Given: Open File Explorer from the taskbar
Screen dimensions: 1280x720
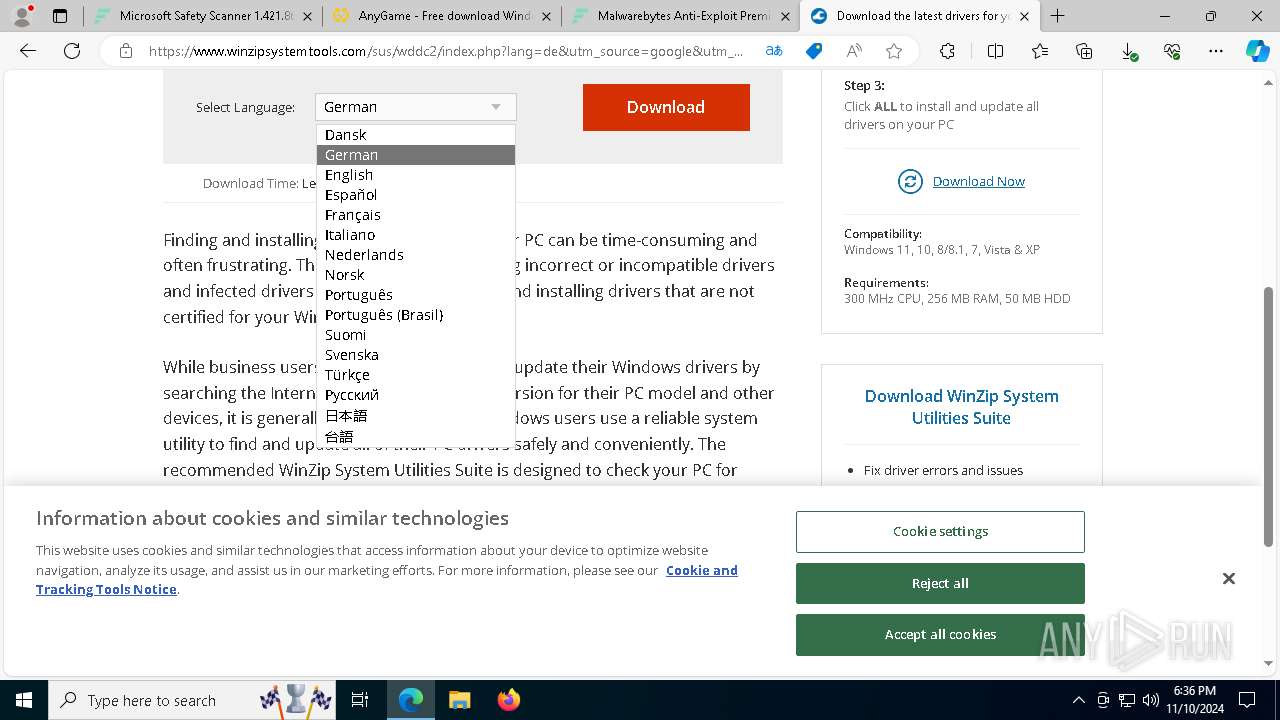Looking at the screenshot, I should 459,700.
